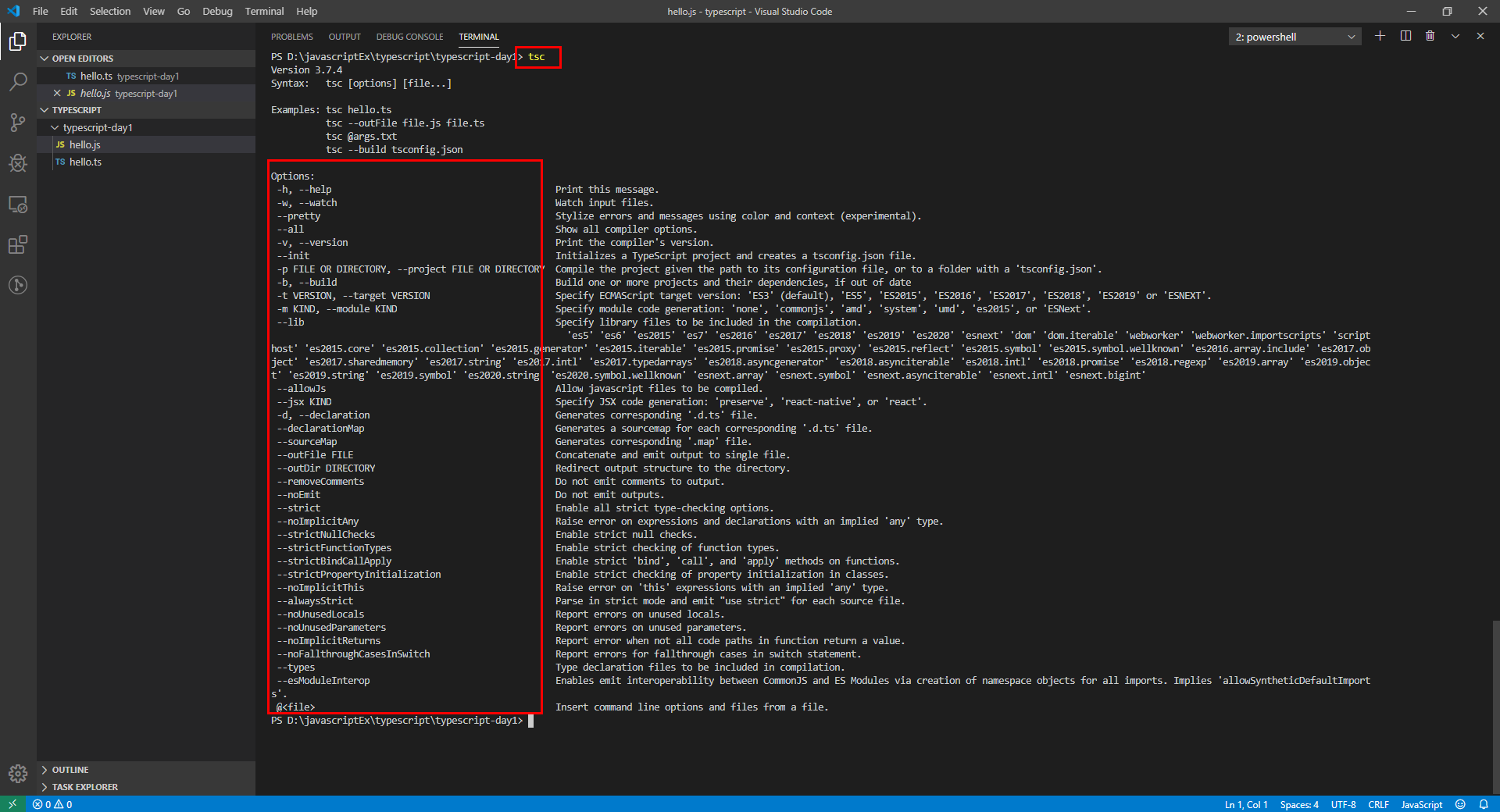Click the feedback smiley icon
The height and width of the screenshot is (812, 1500).
(1460, 804)
